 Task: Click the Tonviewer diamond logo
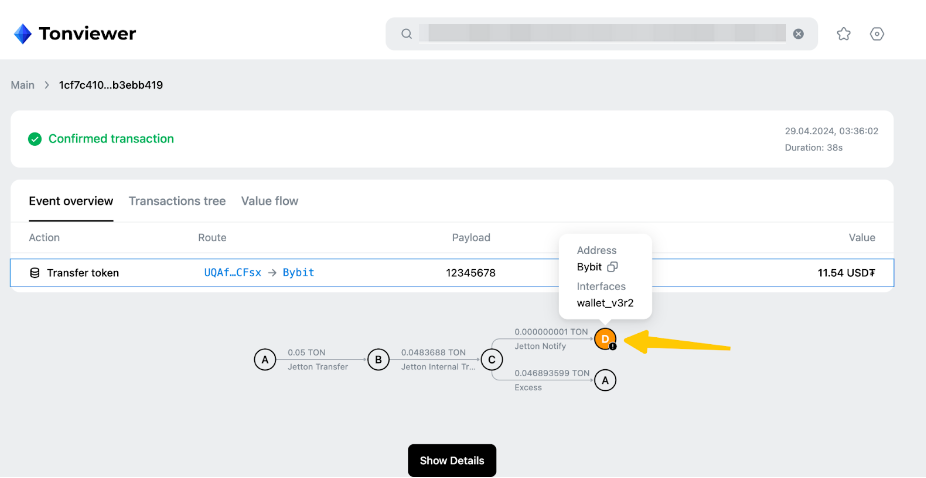tap(22, 34)
